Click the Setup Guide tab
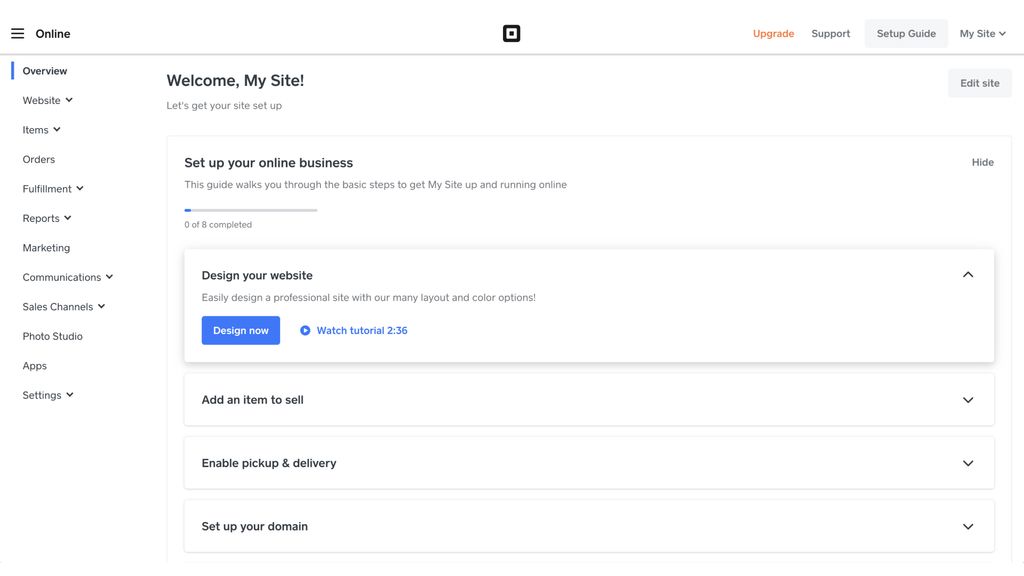Viewport: 1024px width, 576px height. pyautogui.click(x=905, y=32)
